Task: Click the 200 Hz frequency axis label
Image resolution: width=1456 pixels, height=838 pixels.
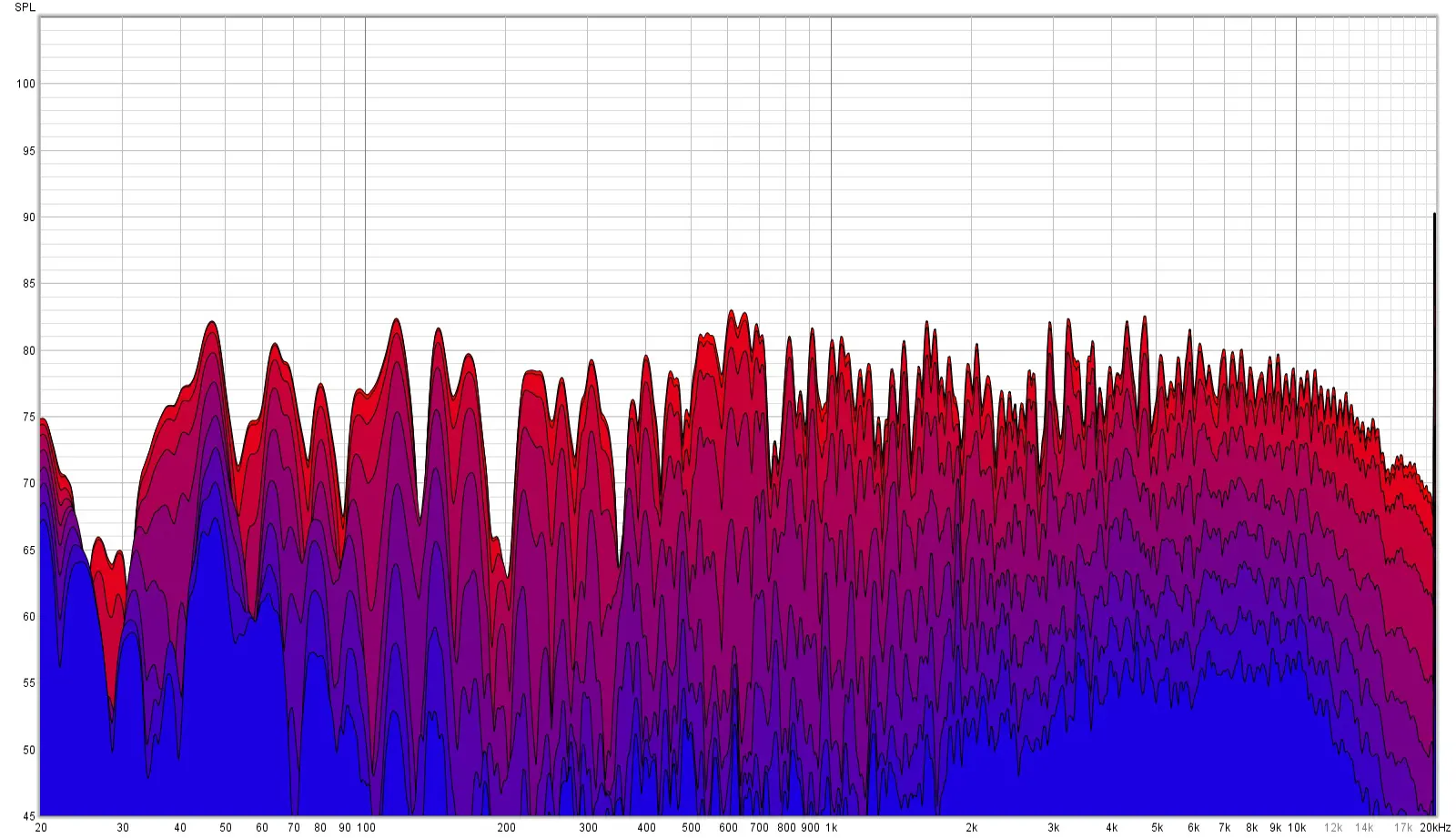Action: tap(506, 828)
